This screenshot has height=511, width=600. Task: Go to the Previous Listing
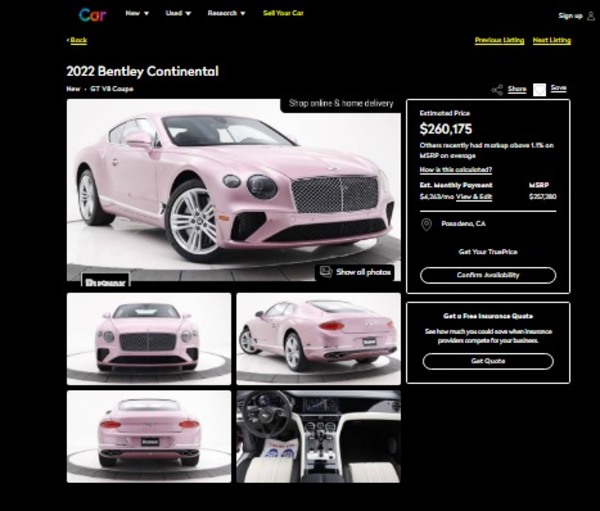tap(498, 40)
